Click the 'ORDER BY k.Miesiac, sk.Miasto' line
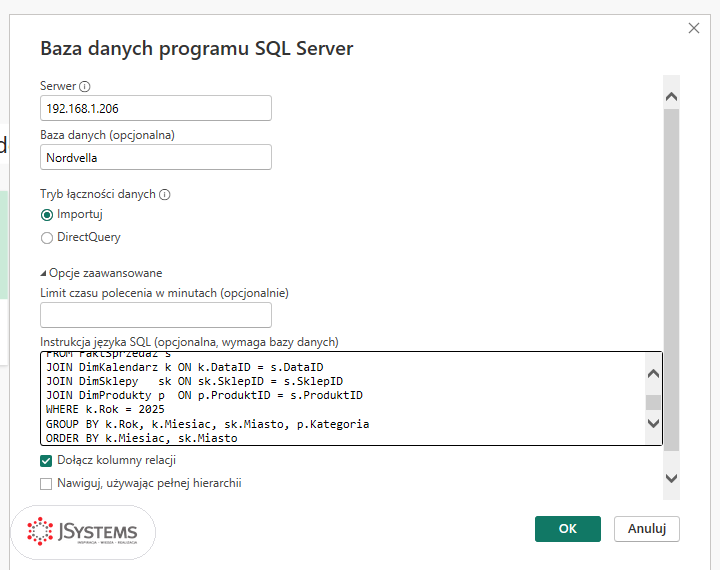The height and width of the screenshot is (570, 720). coord(141,439)
